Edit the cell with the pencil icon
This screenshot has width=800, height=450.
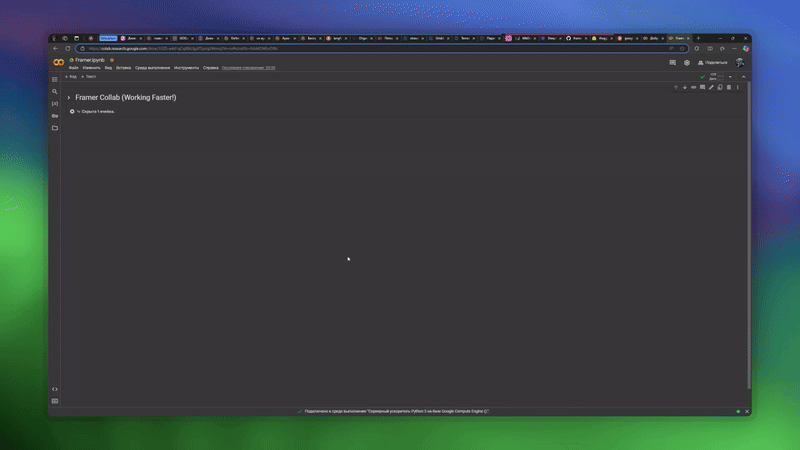[711, 87]
